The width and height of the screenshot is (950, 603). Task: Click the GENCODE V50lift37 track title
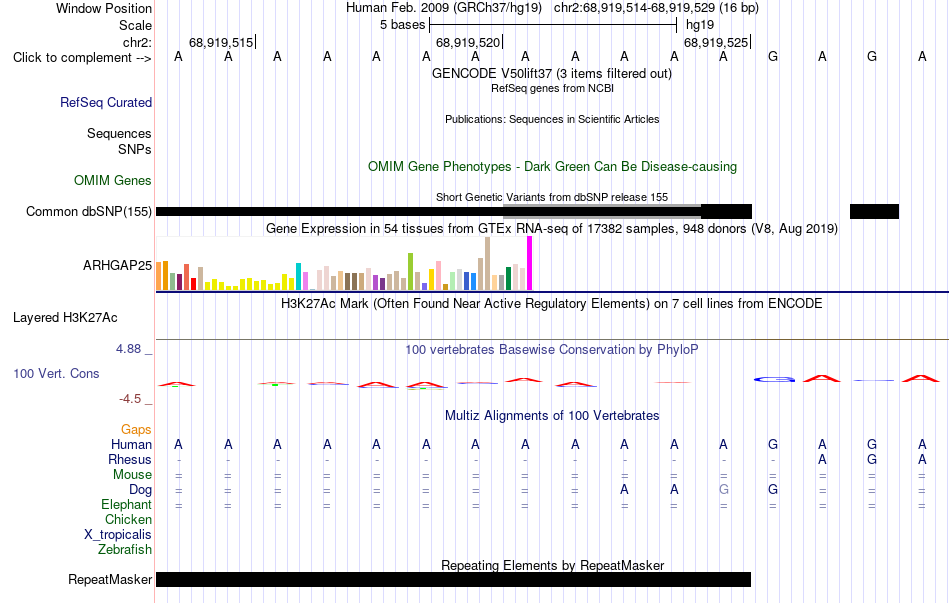coord(552,73)
